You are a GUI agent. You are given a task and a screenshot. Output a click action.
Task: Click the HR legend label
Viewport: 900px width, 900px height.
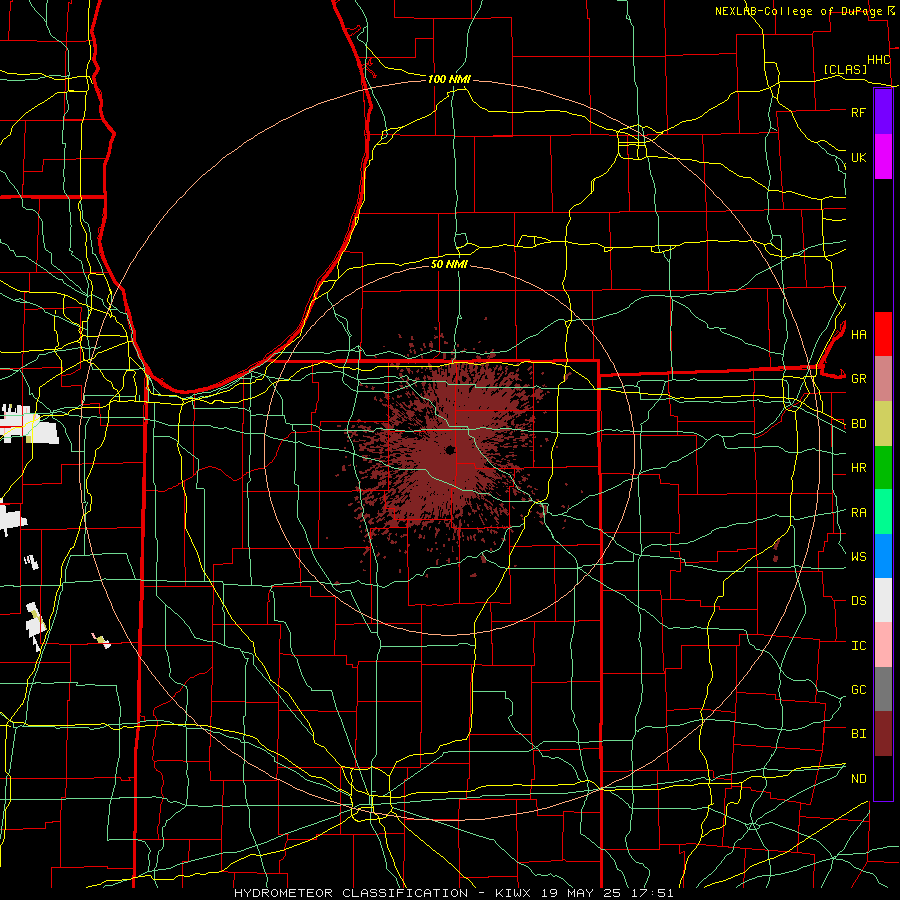[859, 468]
